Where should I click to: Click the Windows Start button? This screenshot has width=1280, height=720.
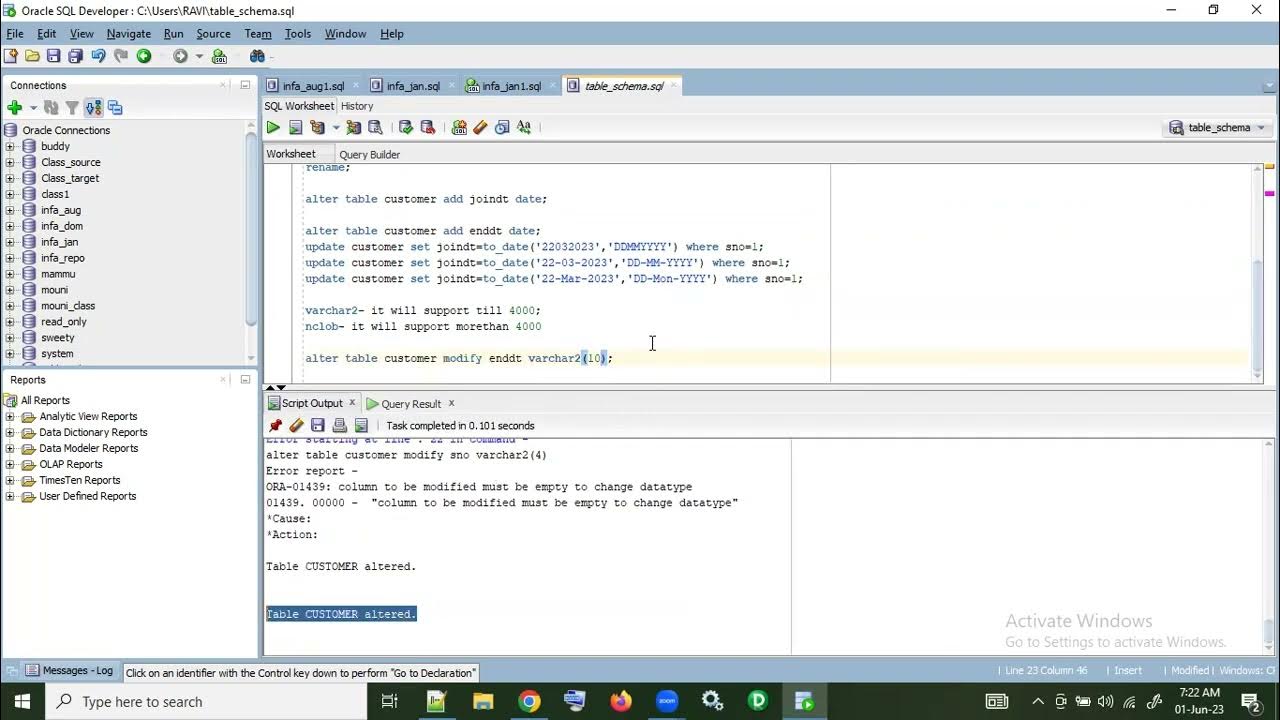click(x=22, y=701)
